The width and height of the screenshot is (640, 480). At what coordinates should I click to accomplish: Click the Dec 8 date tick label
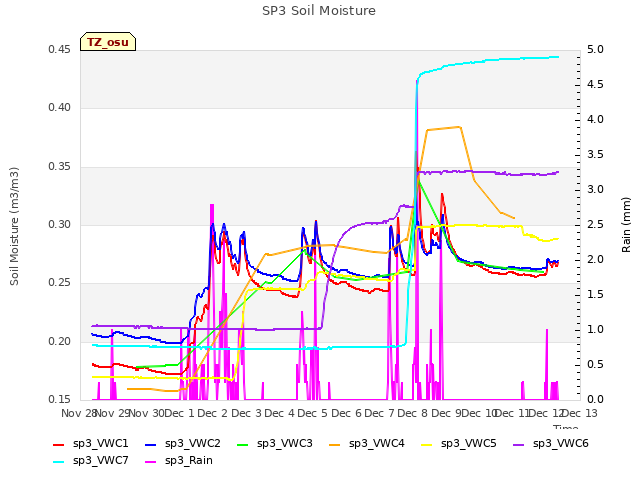[413, 414]
